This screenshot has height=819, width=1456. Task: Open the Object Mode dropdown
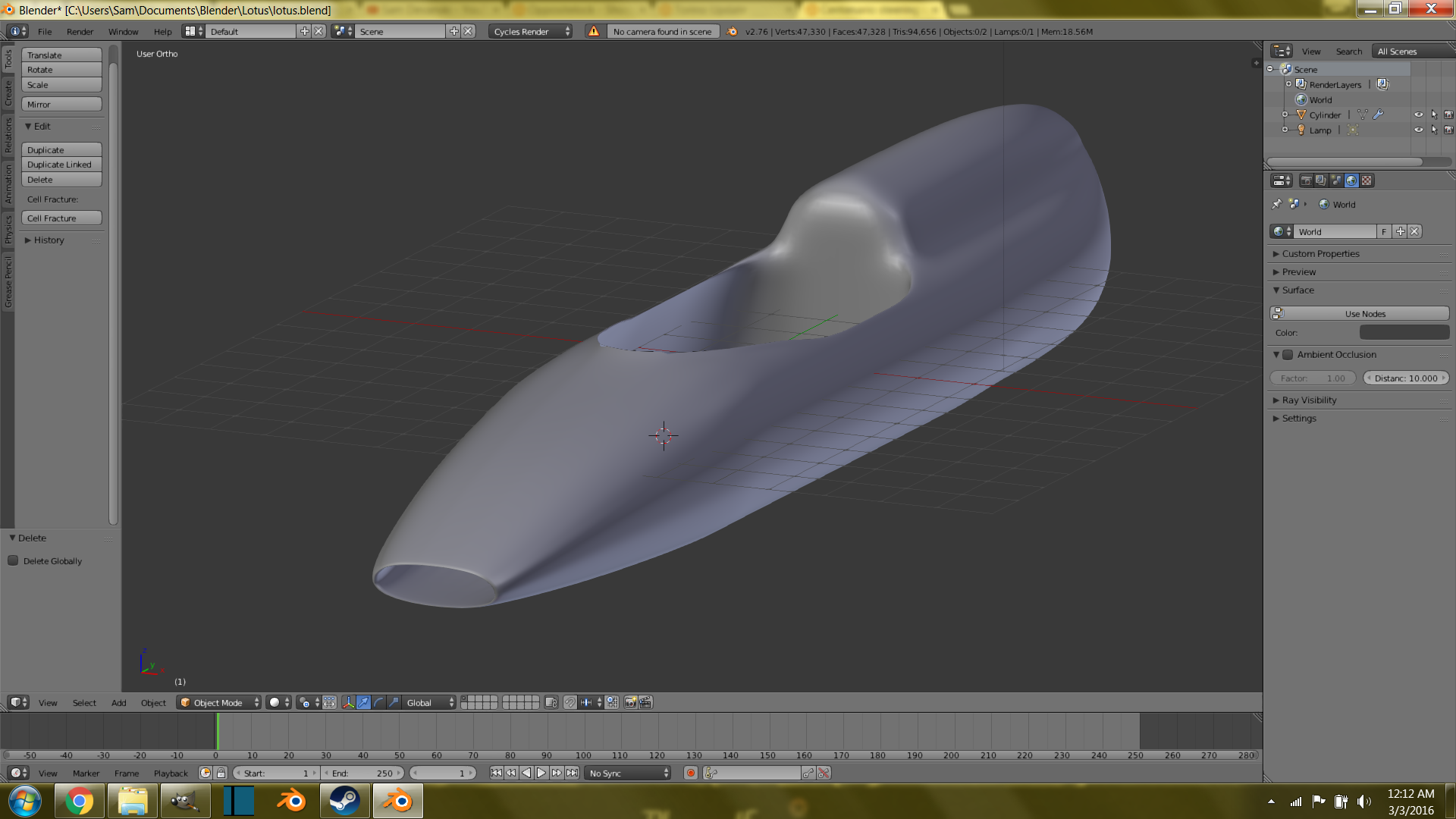[x=218, y=702]
